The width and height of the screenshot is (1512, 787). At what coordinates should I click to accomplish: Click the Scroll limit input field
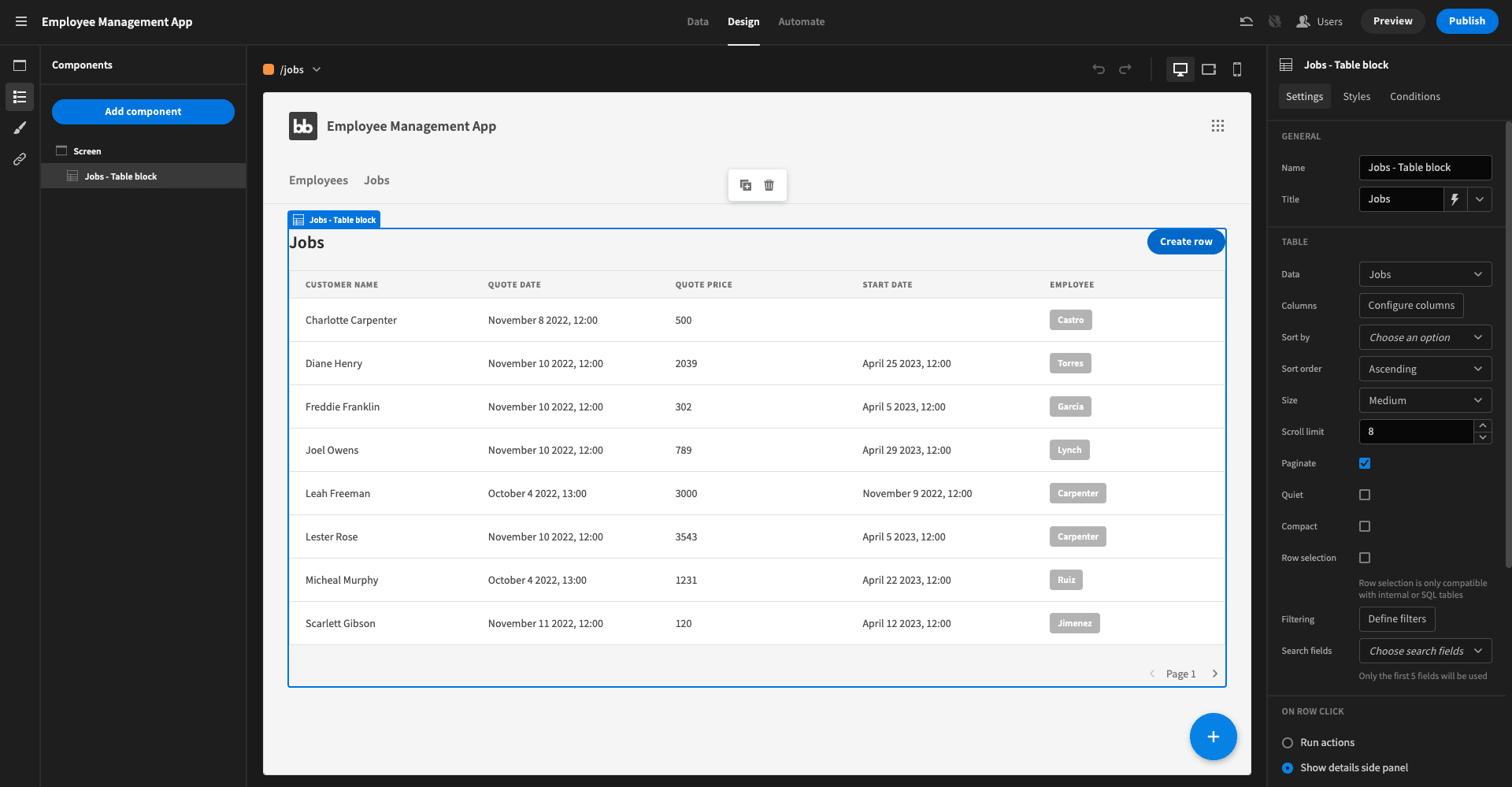(1416, 432)
